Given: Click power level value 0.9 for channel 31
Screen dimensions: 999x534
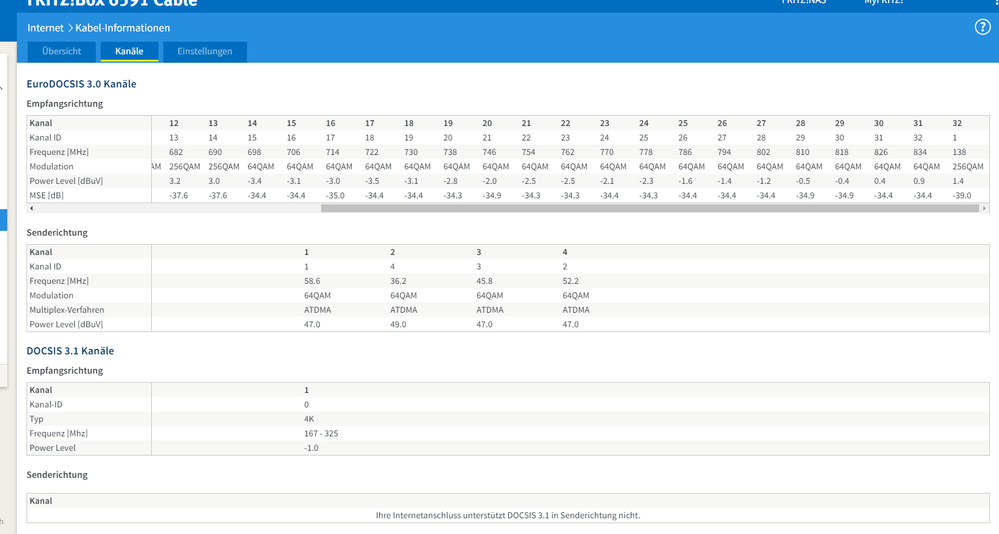Looking at the screenshot, I should pyautogui.click(x=919, y=181).
